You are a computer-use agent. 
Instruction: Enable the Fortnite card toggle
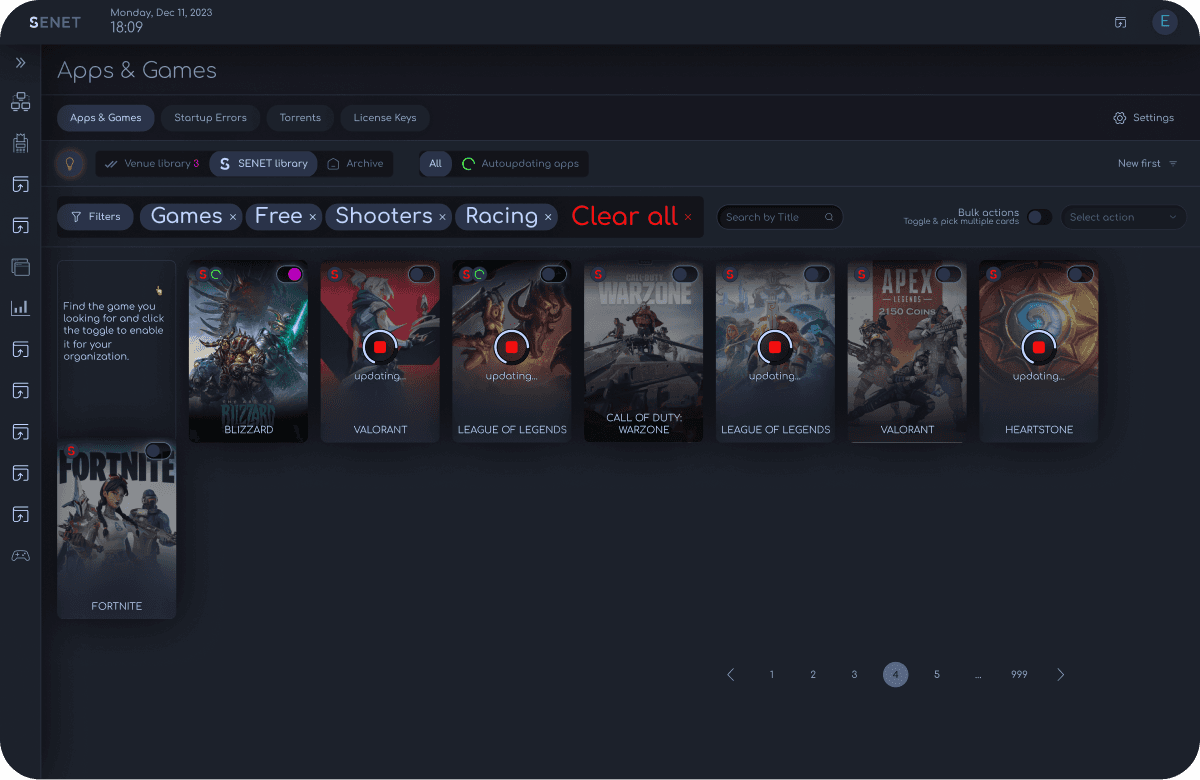(x=158, y=451)
